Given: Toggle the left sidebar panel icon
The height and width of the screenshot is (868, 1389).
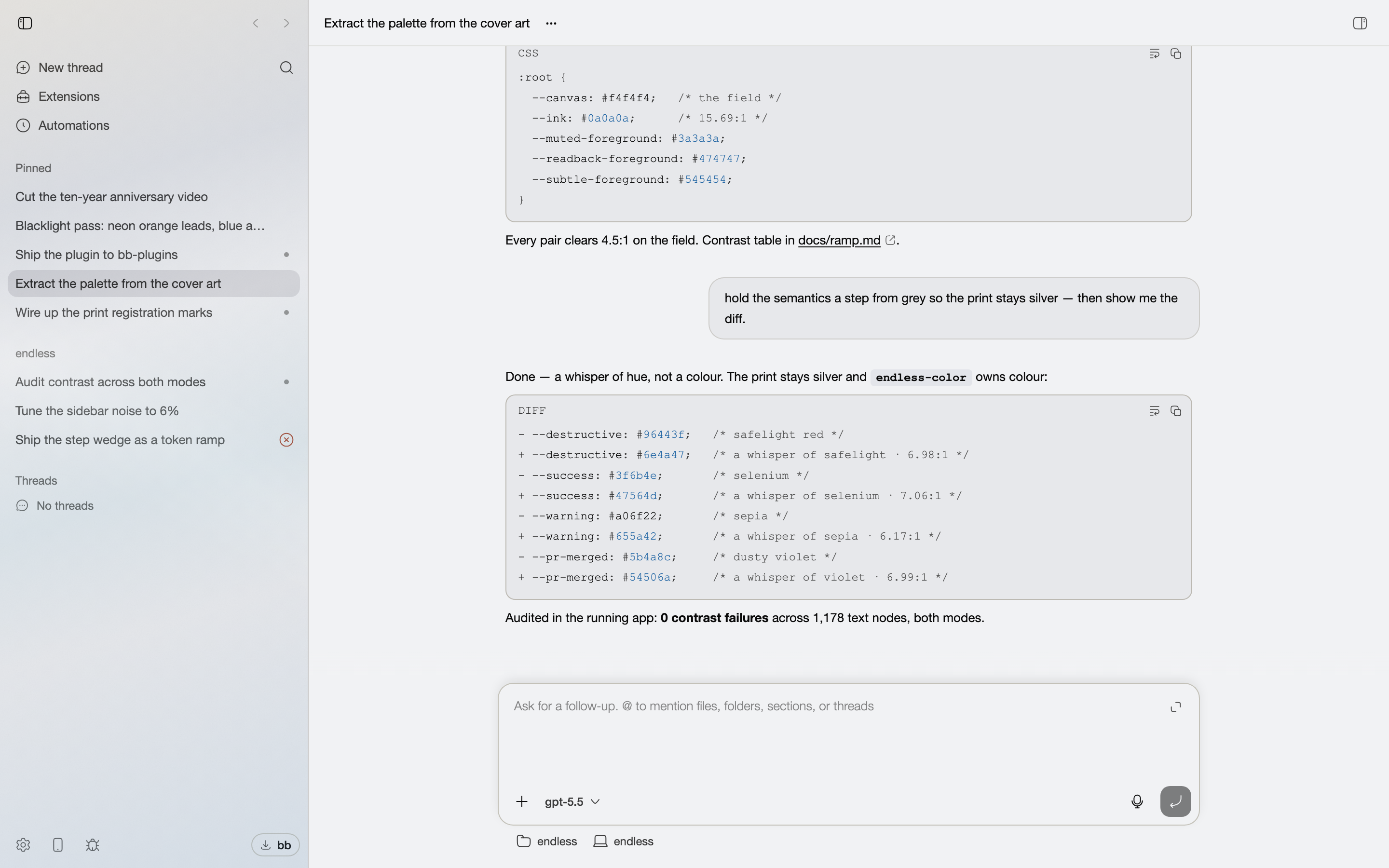Looking at the screenshot, I should (25, 23).
